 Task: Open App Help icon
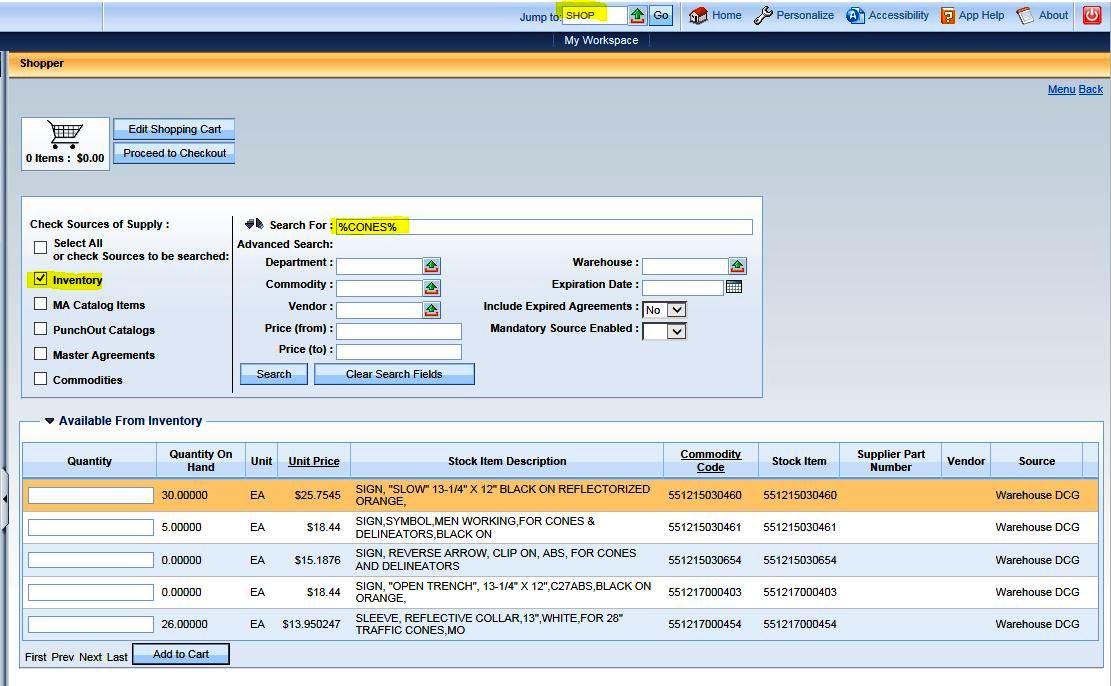(x=948, y=15)
